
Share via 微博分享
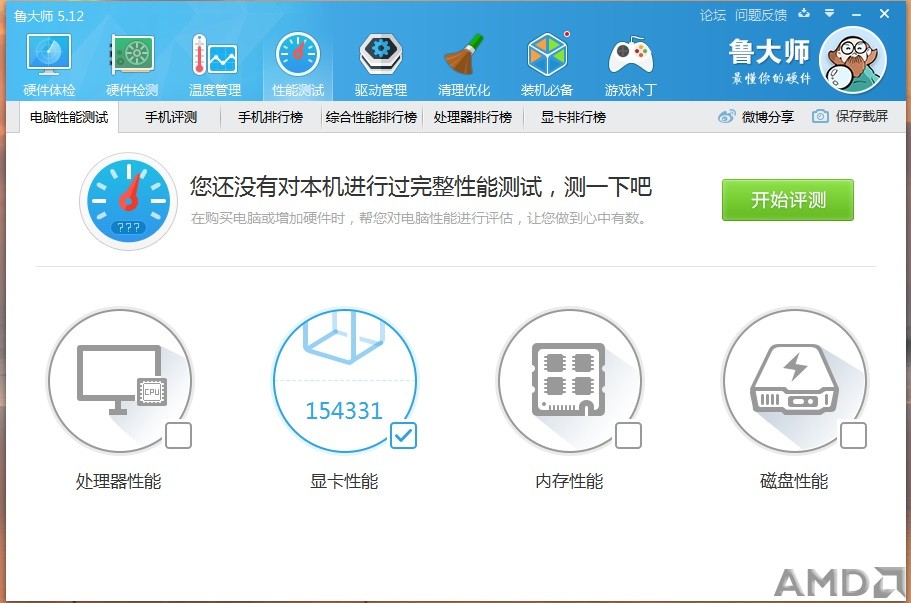click(x=756, y=117)
